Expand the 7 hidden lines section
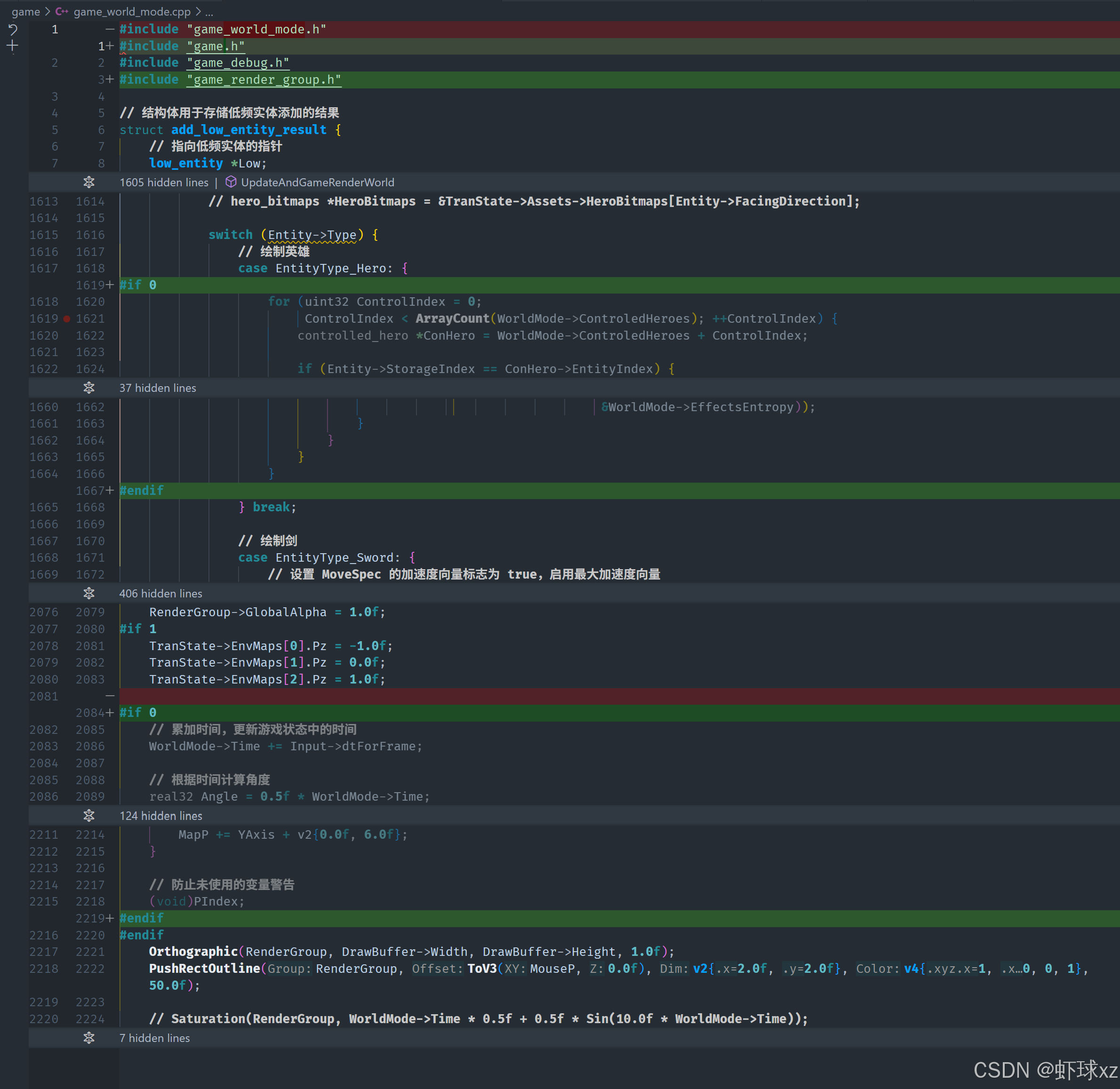 point(89,1038)
